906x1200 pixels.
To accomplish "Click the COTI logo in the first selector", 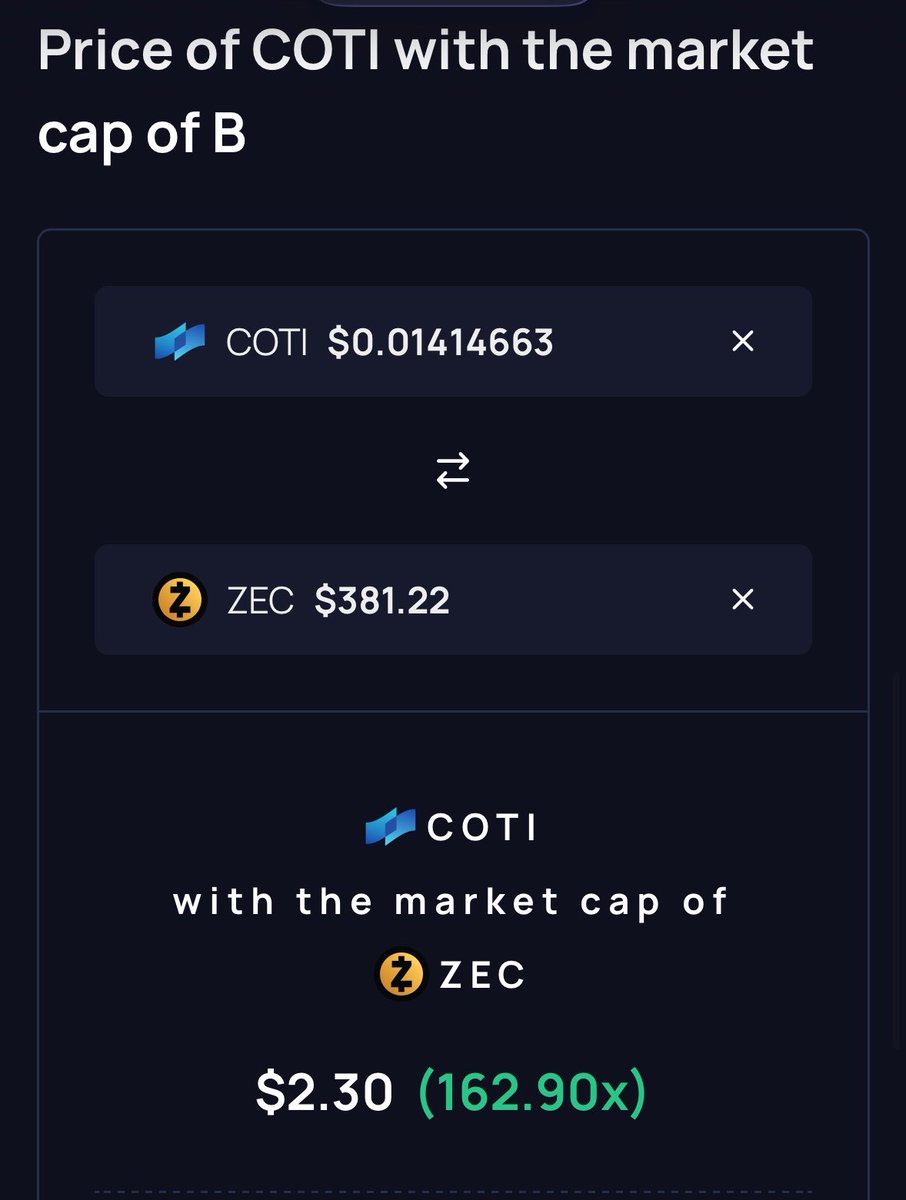I will (x=180, y=342).
